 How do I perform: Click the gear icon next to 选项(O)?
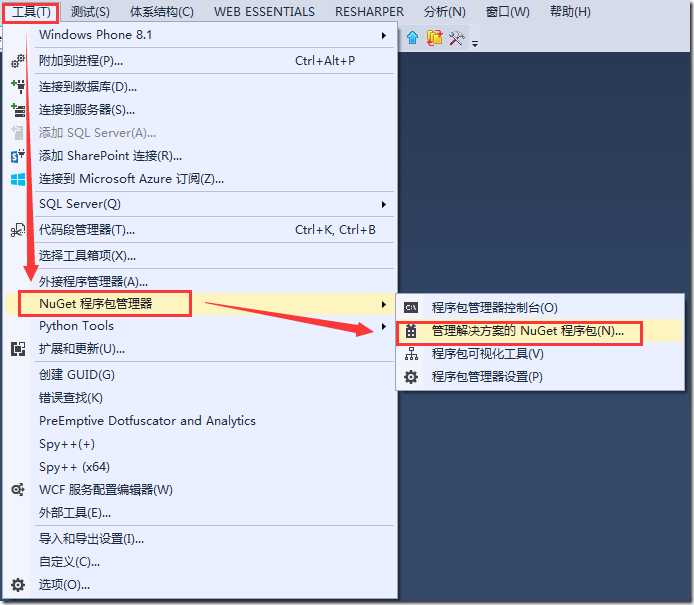coord(18,585)
